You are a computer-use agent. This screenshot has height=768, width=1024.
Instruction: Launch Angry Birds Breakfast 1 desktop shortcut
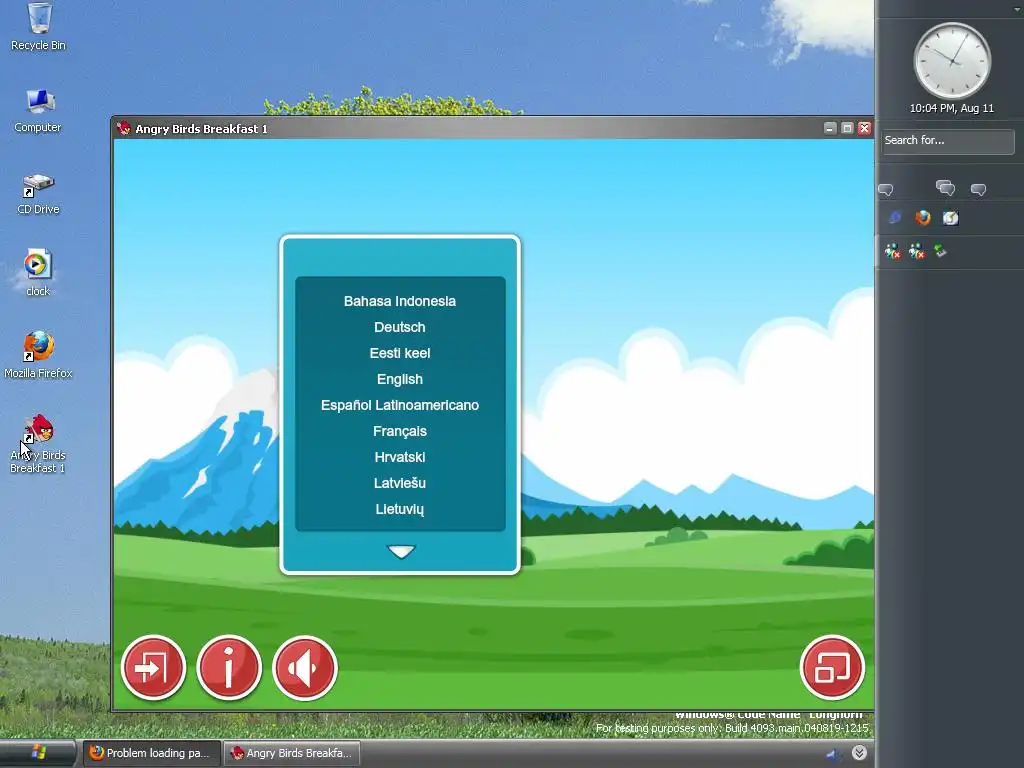[38, 443]
